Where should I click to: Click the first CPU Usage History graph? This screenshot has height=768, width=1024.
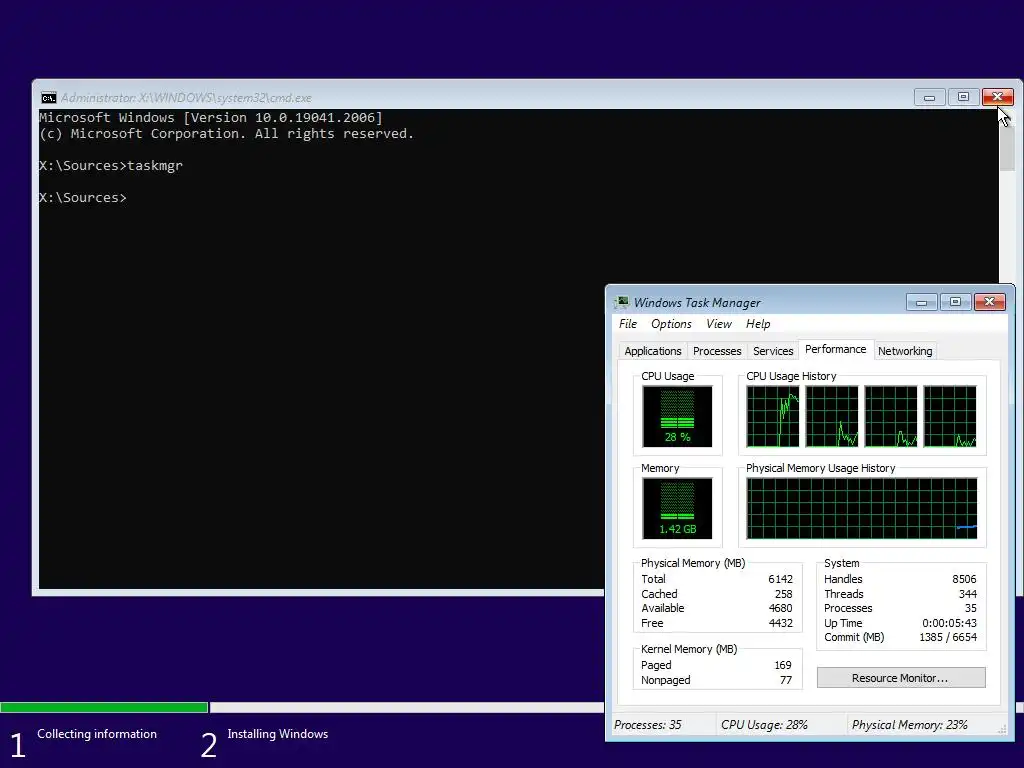point(773,416)
